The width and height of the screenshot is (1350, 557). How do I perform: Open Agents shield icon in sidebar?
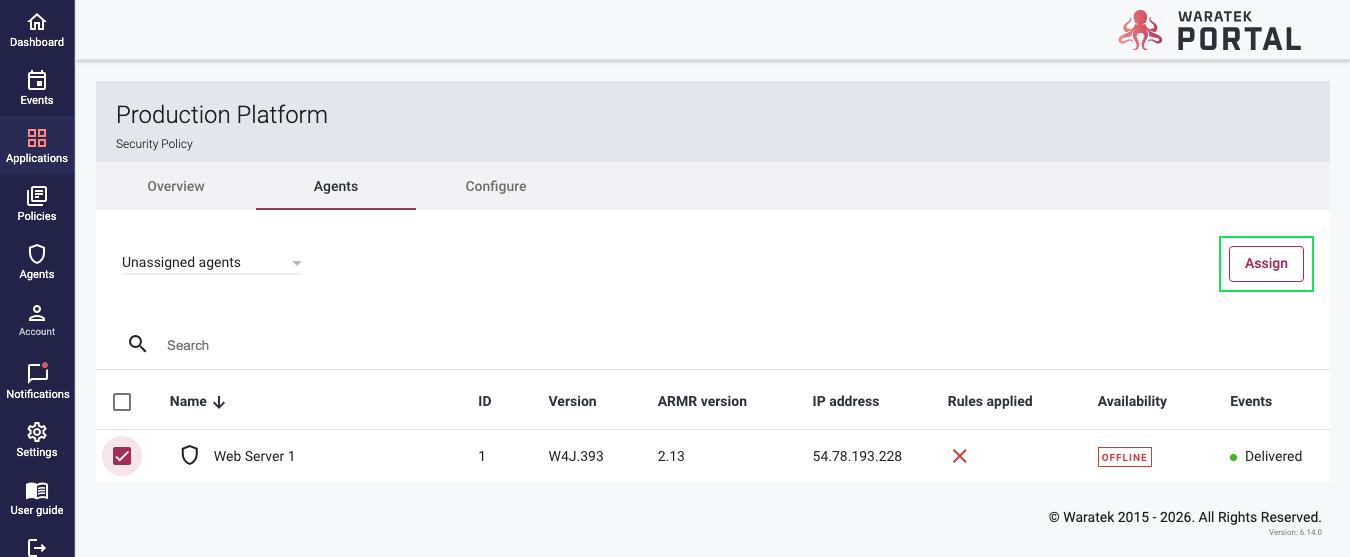37,254
